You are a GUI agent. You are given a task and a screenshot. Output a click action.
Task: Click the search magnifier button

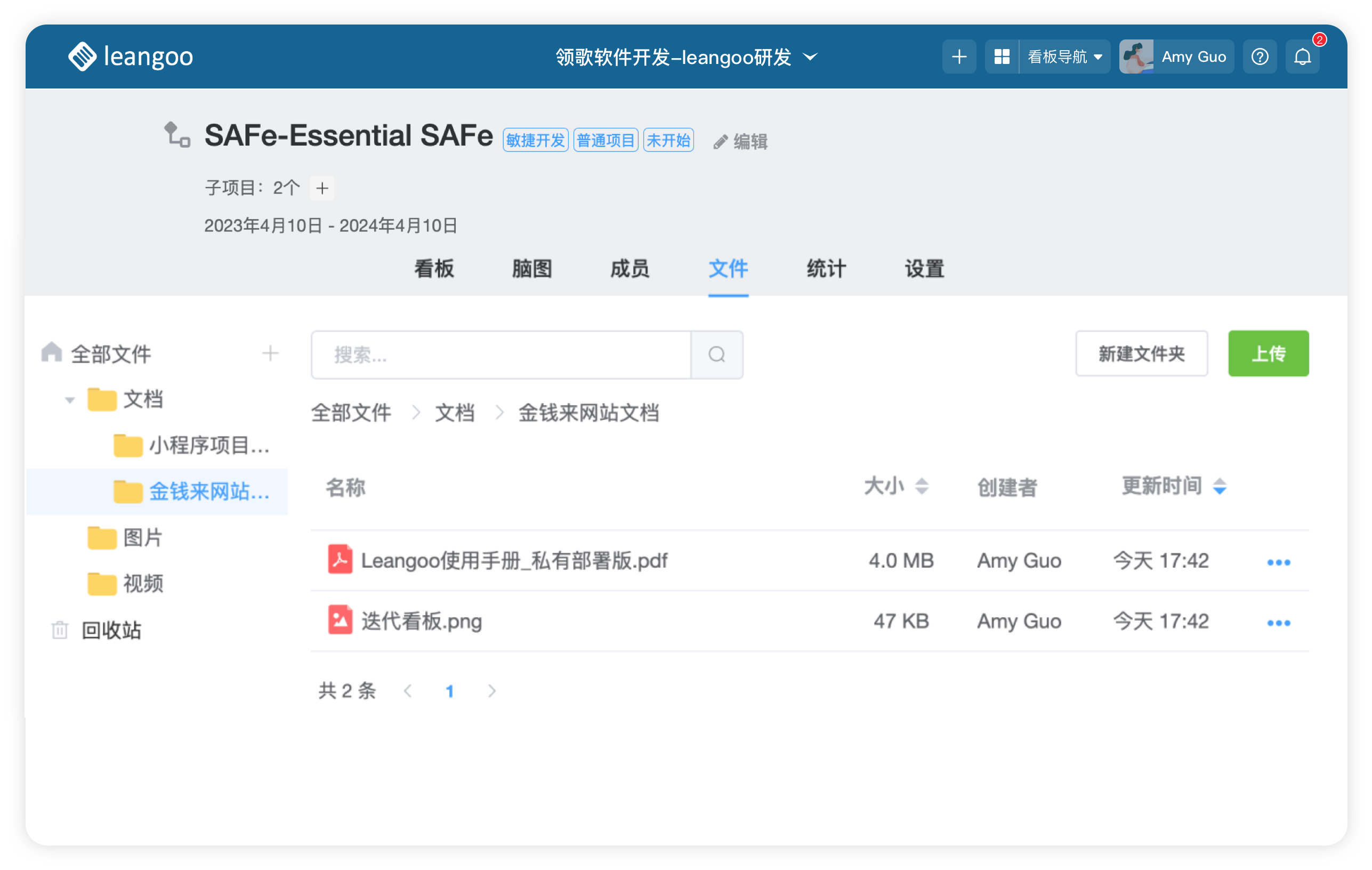coord(716,355)
